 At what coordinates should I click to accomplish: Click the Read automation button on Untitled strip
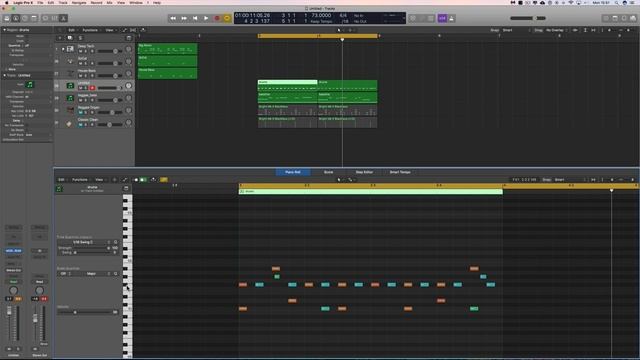[x=13, y=282]
